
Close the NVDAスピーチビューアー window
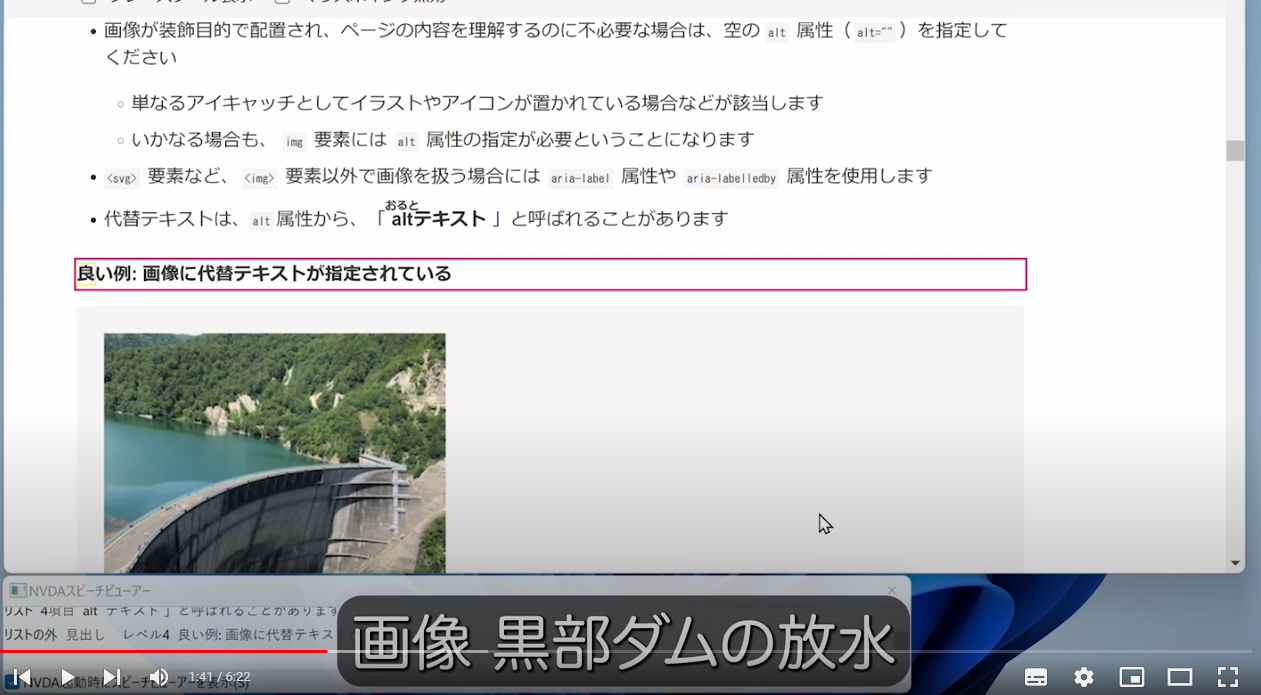pos(891,590)
